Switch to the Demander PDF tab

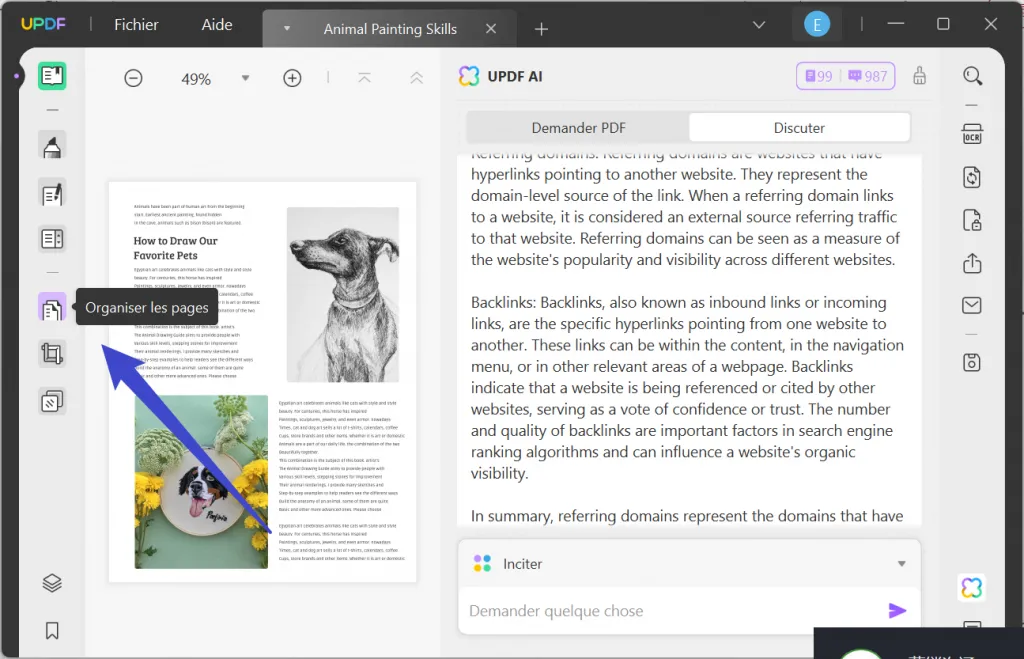pos(580,127)
